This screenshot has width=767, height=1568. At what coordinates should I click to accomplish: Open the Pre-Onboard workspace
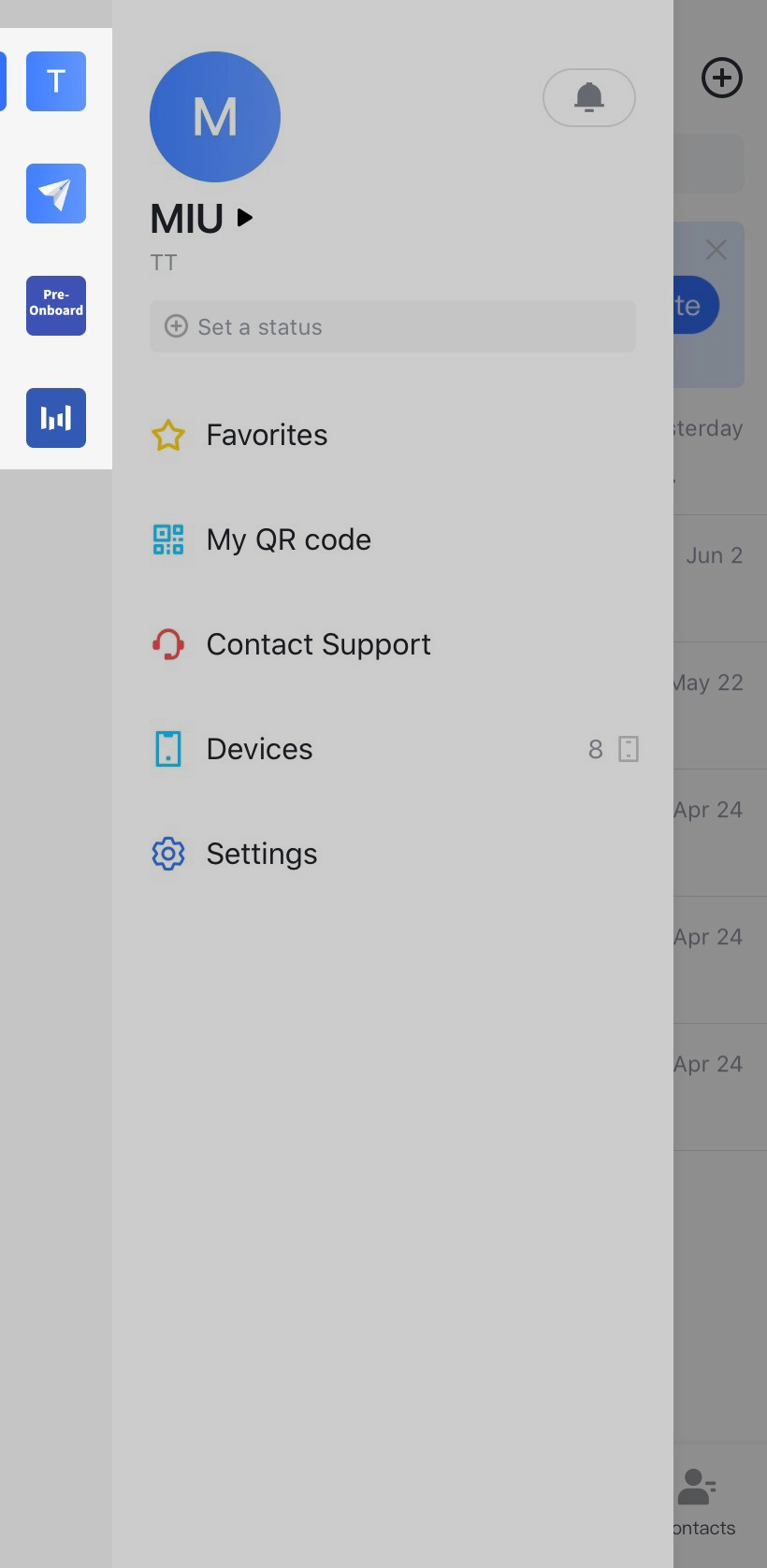click(55, 306)
